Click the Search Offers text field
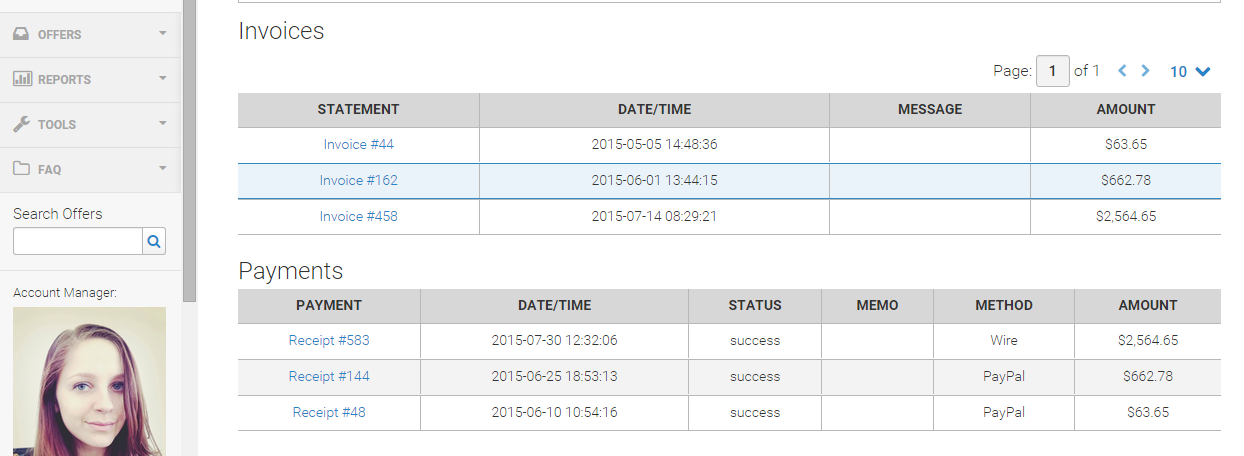Image resolution: width=1244 pixels, height=456 pixels. click(78, 241)
